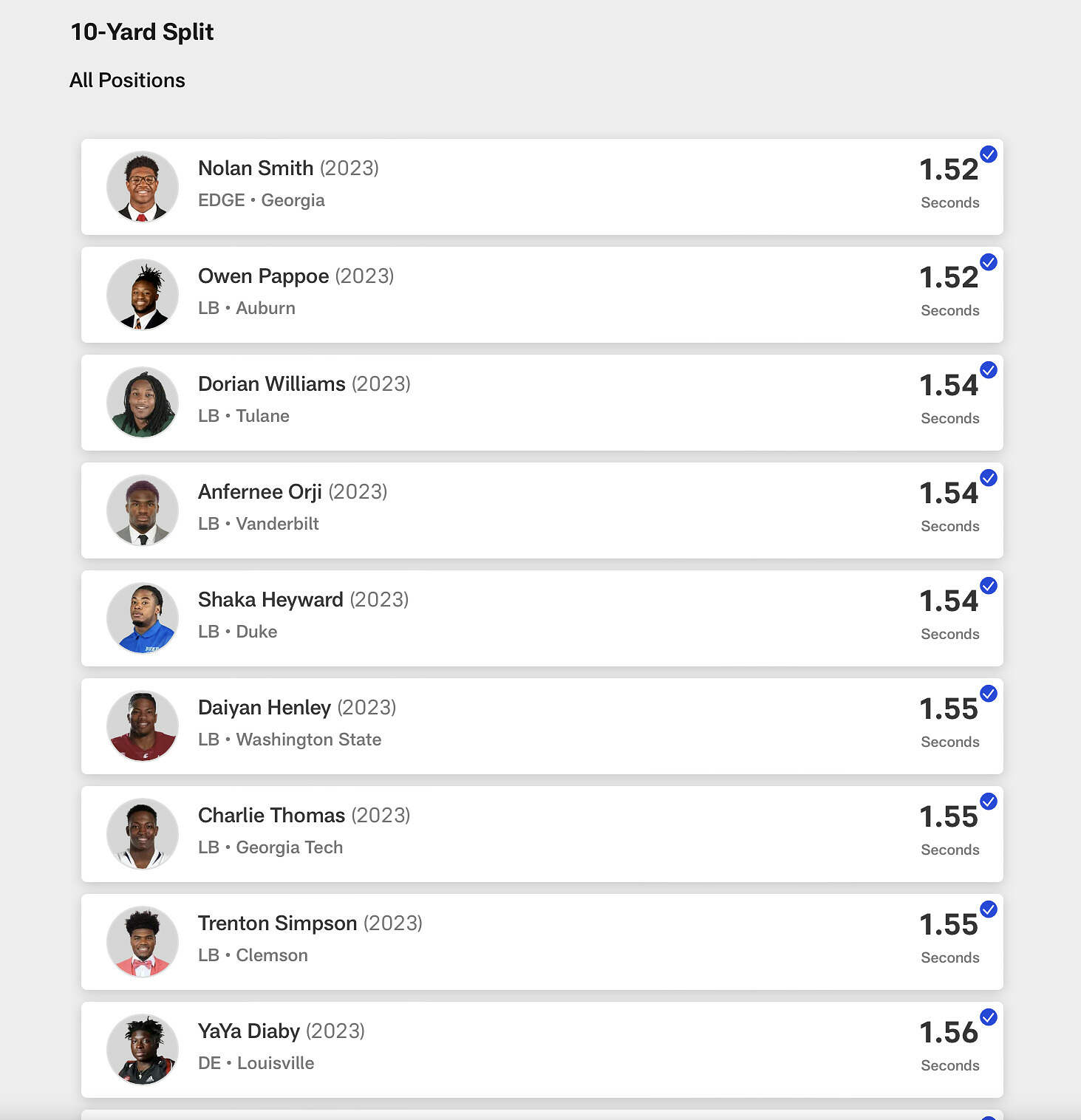The width and height of the screenshot is (1081, 1120).
Task: Click verified badge next to YaYa Diaby's 1.56
Action: 988,1017
